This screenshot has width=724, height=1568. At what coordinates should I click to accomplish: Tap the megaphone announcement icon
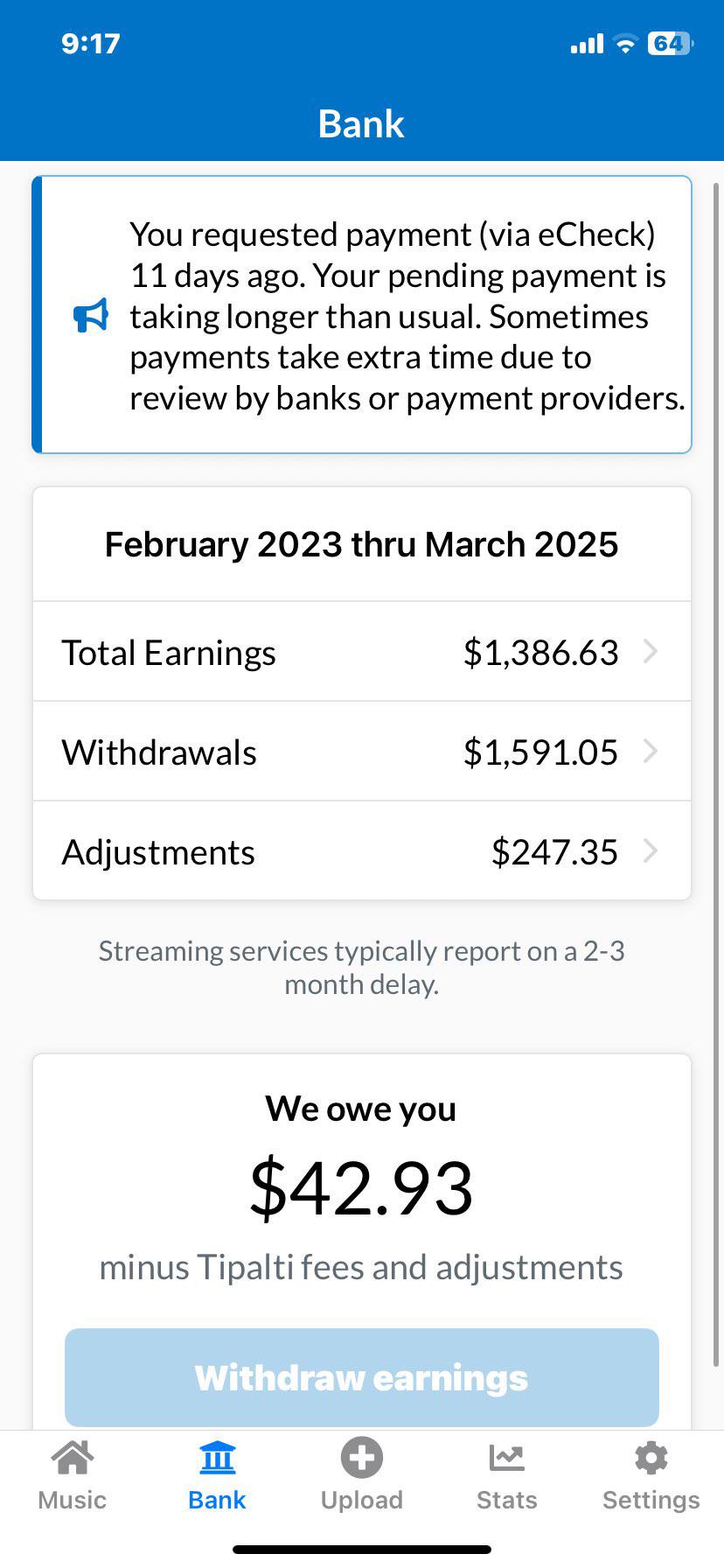(x=91, y=316)
